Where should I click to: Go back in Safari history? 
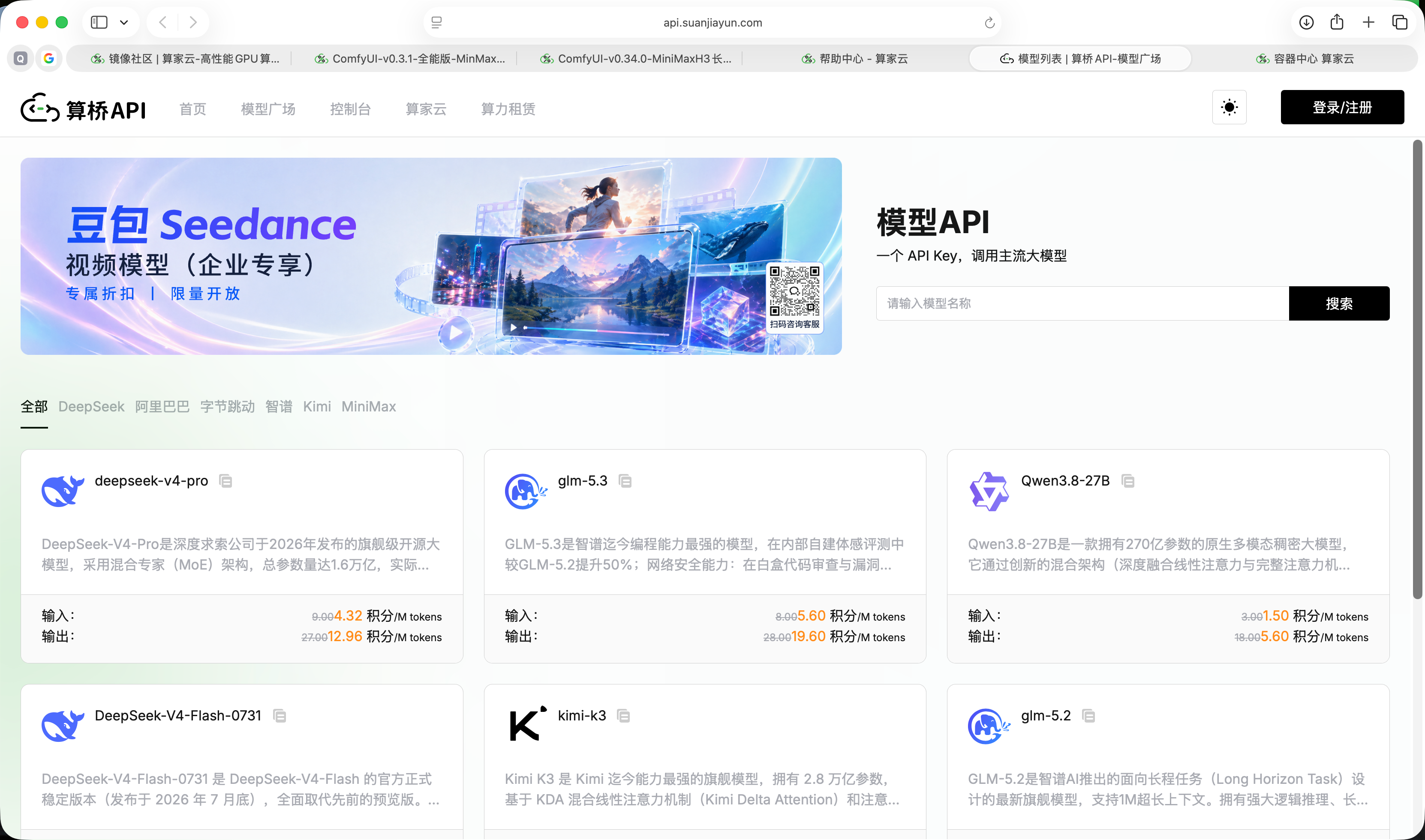coord(162,22)
